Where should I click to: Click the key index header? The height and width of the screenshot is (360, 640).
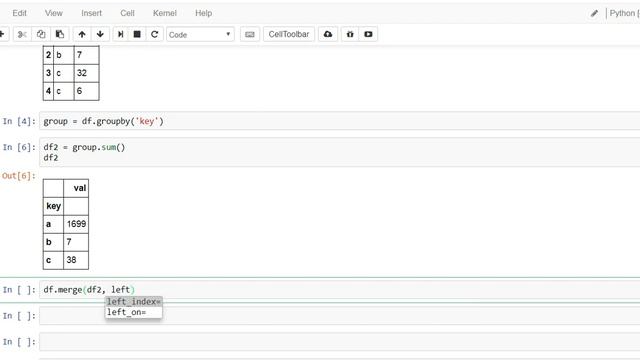(53, 206)
